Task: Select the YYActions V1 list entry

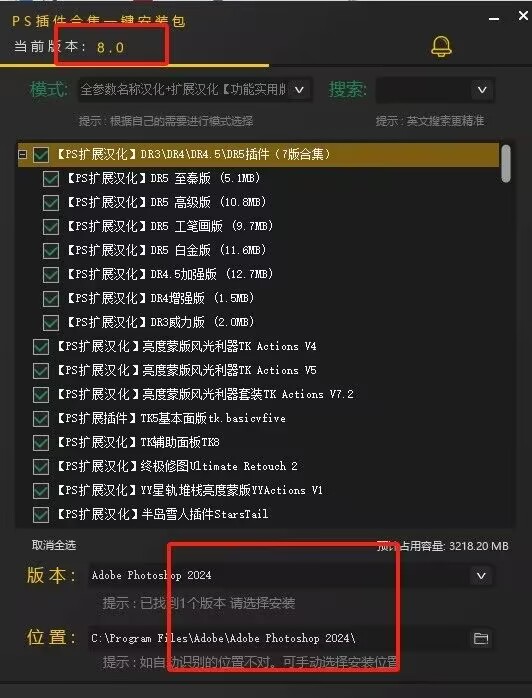Action: (x=190, y=490)
